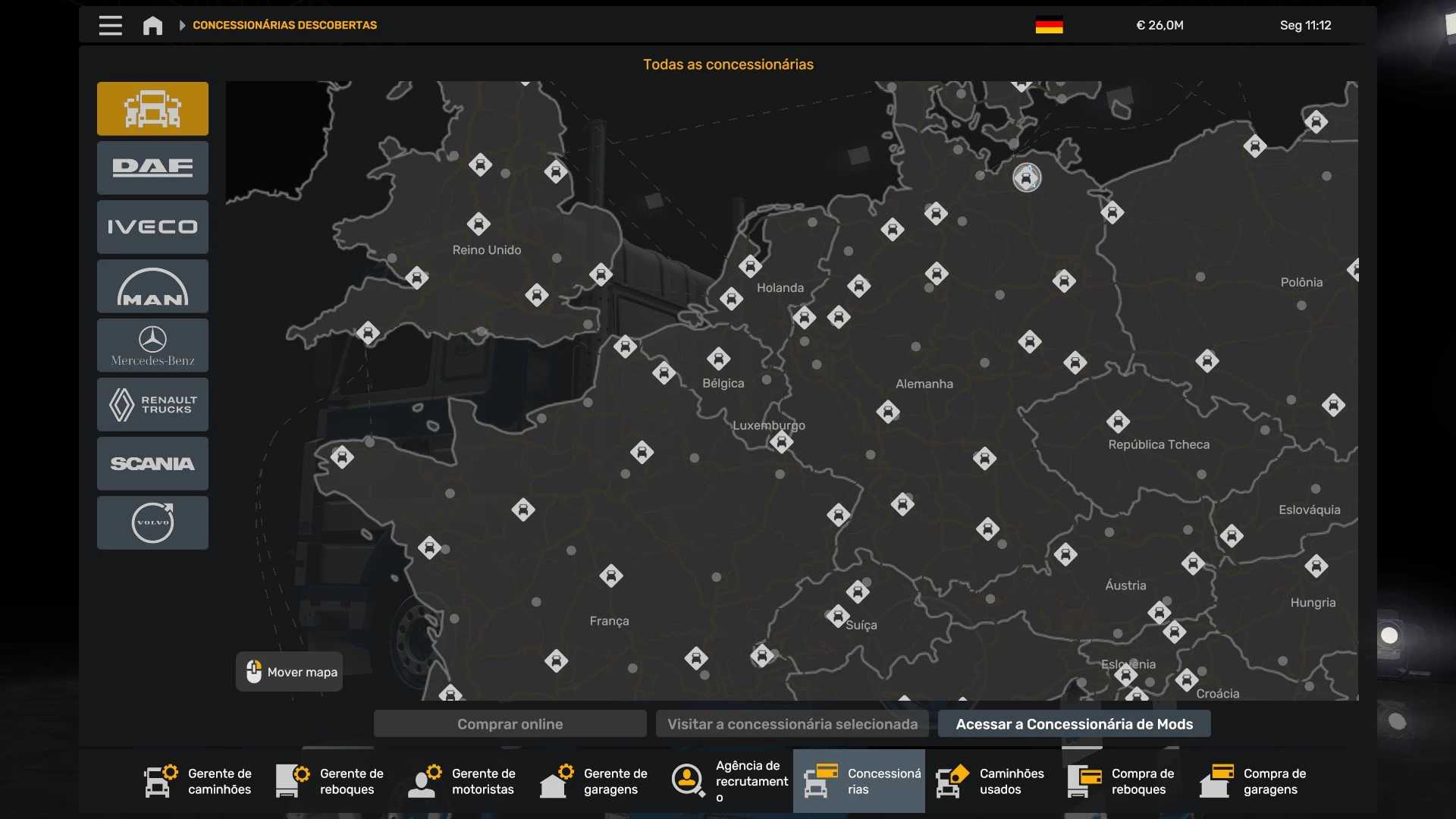Select all truck brands filter icon
This screenshot has height=819, width=1456.
[152, 108]
